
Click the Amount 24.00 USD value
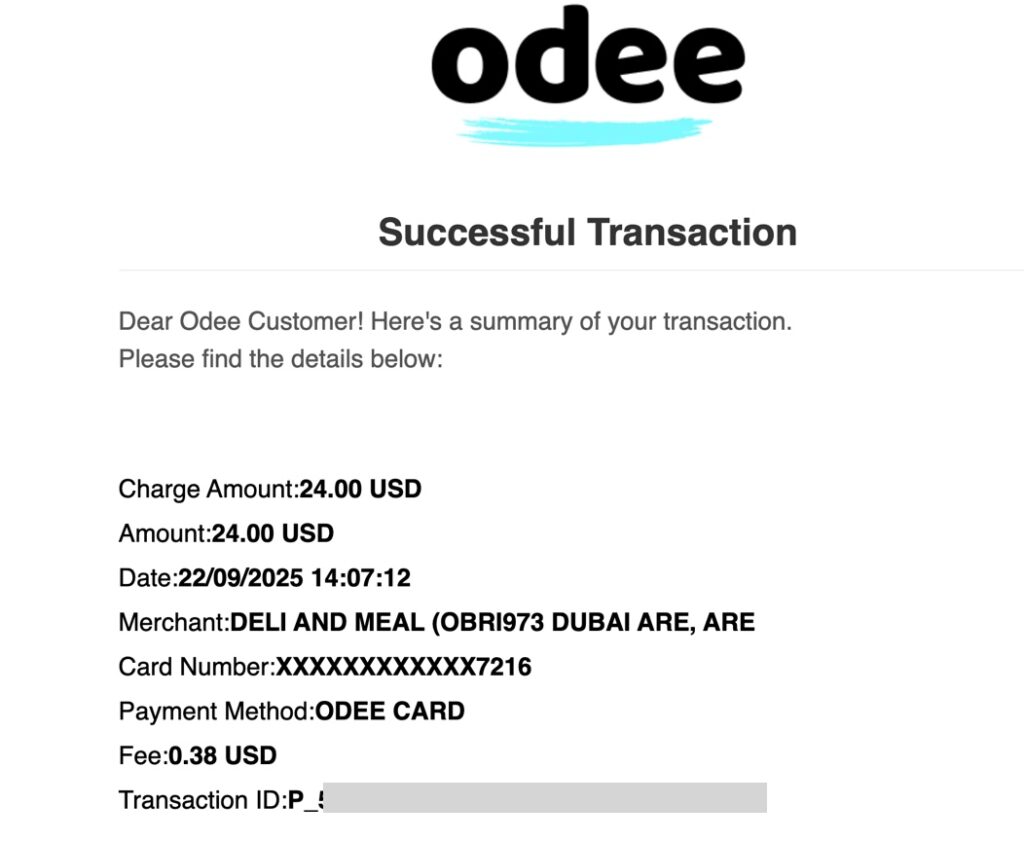click(x=273, y=534)
